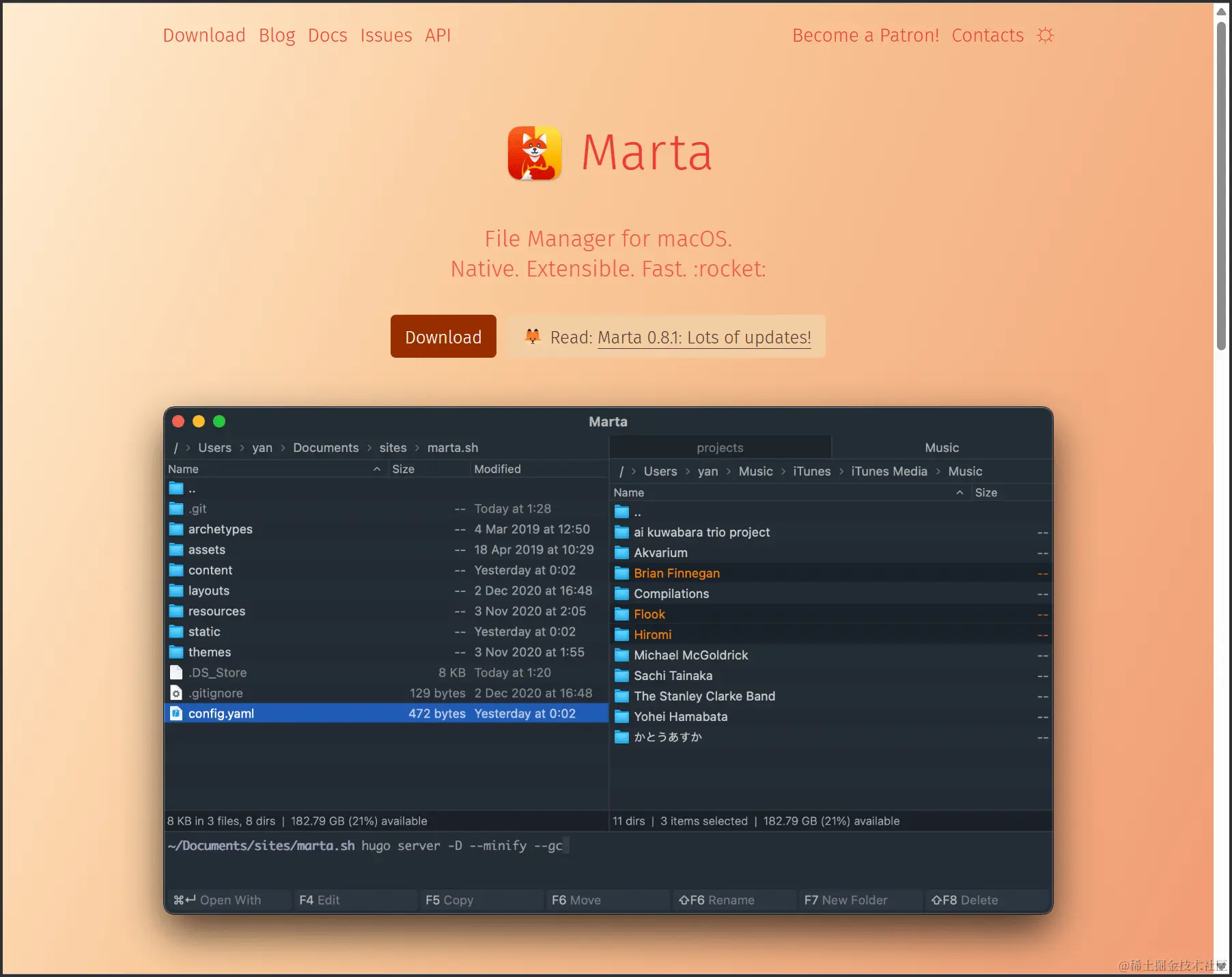This screenshot has width=1232, height=977.
Task: Click sites in the left breadcrumb path
Action: pyautogui.click(x=393, y=448)
